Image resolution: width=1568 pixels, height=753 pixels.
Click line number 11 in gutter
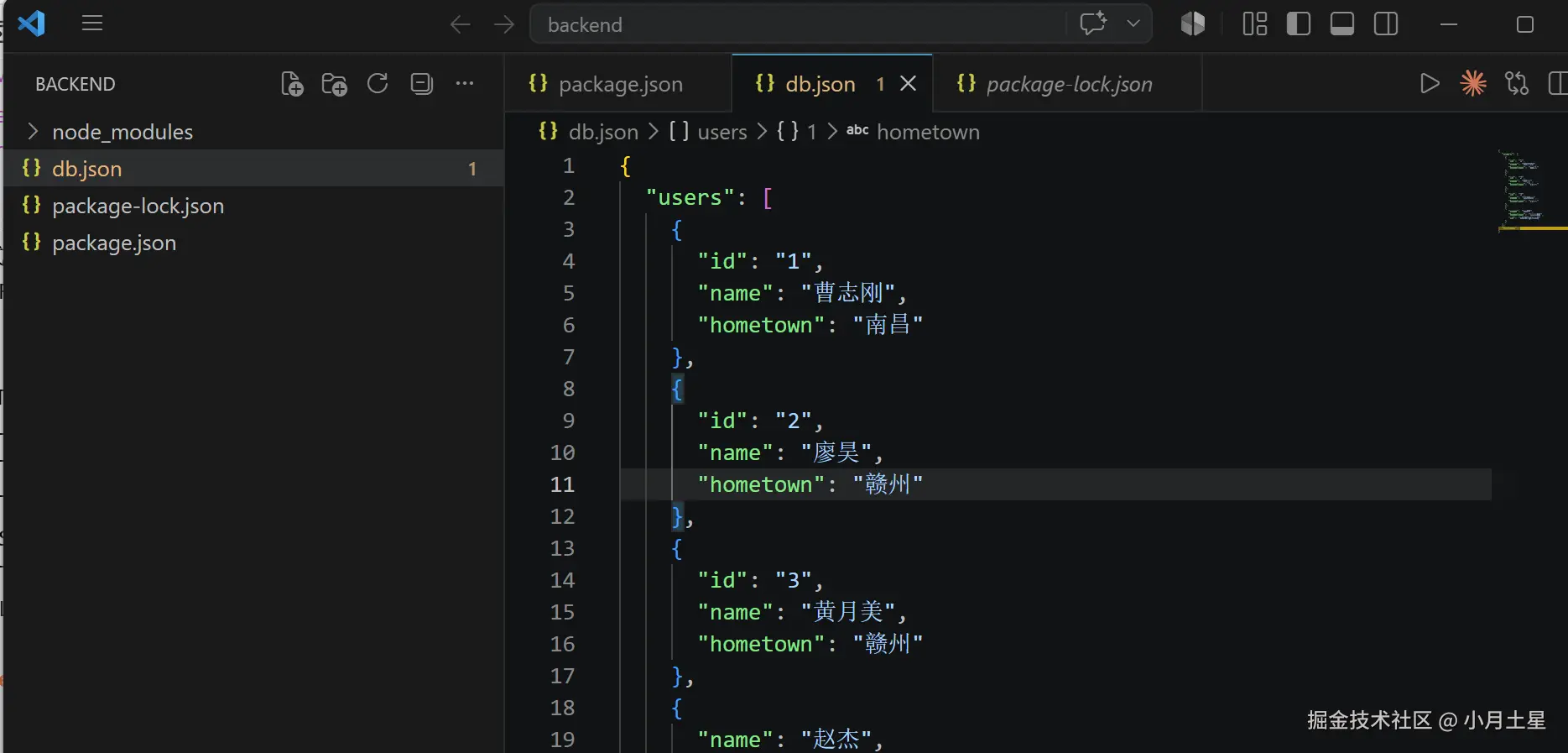tap(562, 484)
